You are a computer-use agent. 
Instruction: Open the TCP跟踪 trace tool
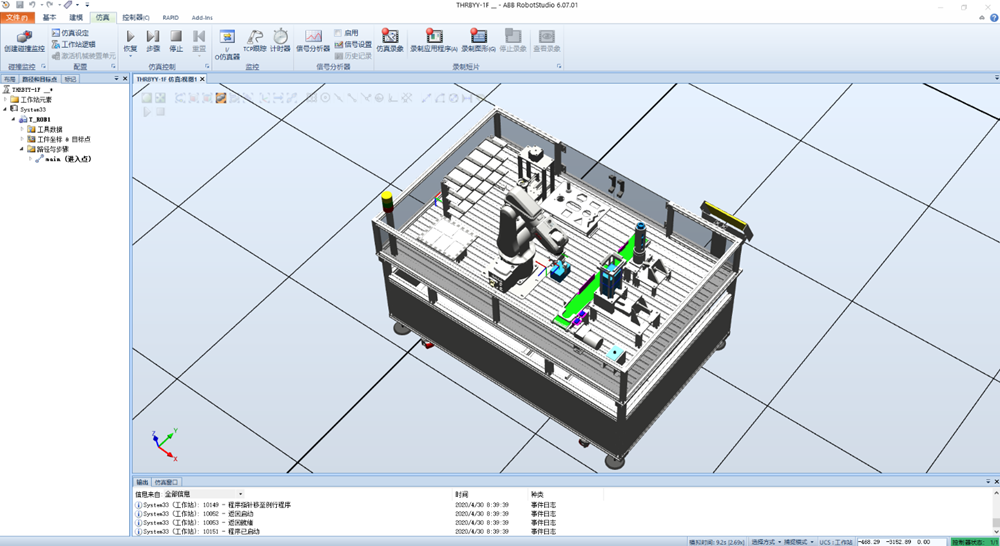pos(256,37)
